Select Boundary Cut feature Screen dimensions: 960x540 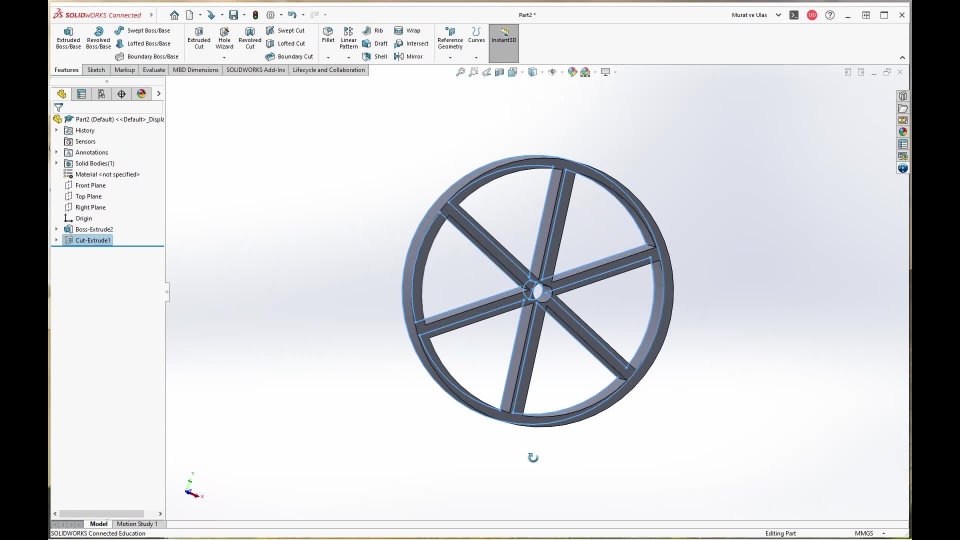(289, 56)
